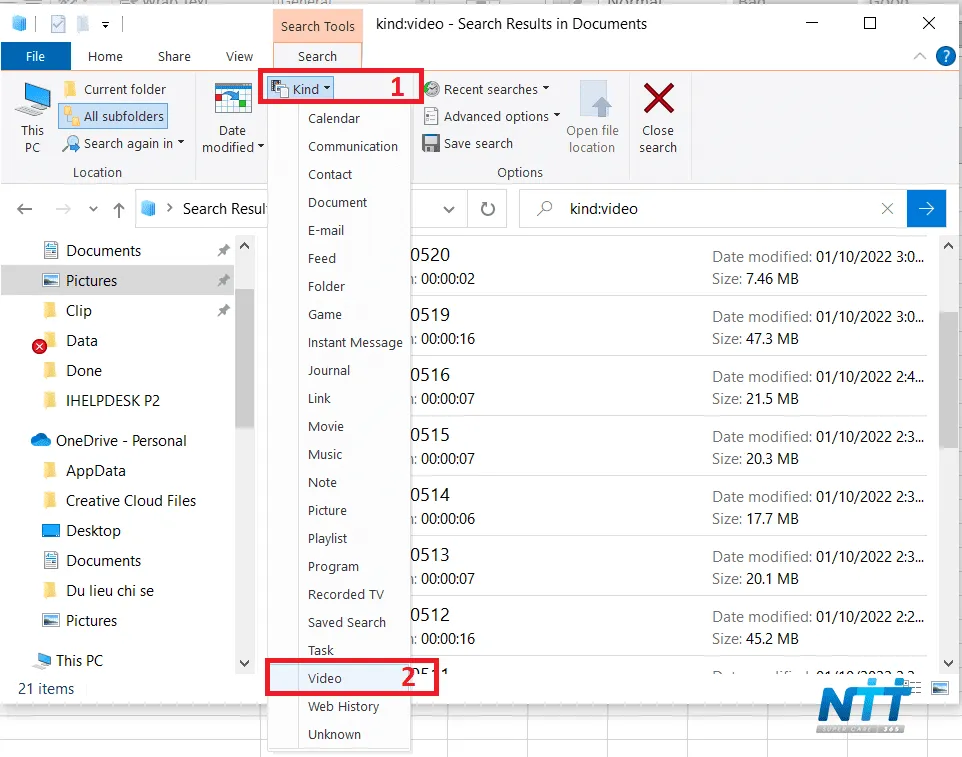The height and width of the screenshot is (757, 962).
Task: Click the Refresh icon in address bar
Action: pos(488,209)
